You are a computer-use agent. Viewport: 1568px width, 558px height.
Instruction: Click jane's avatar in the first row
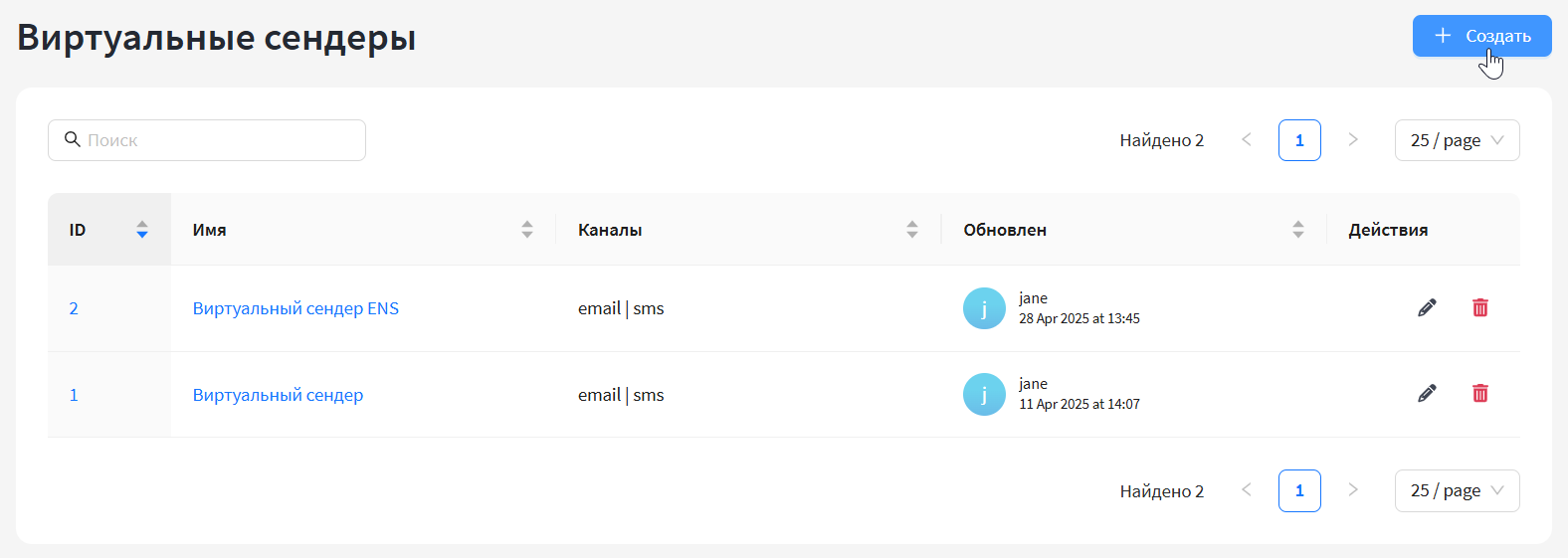(984, 308)
